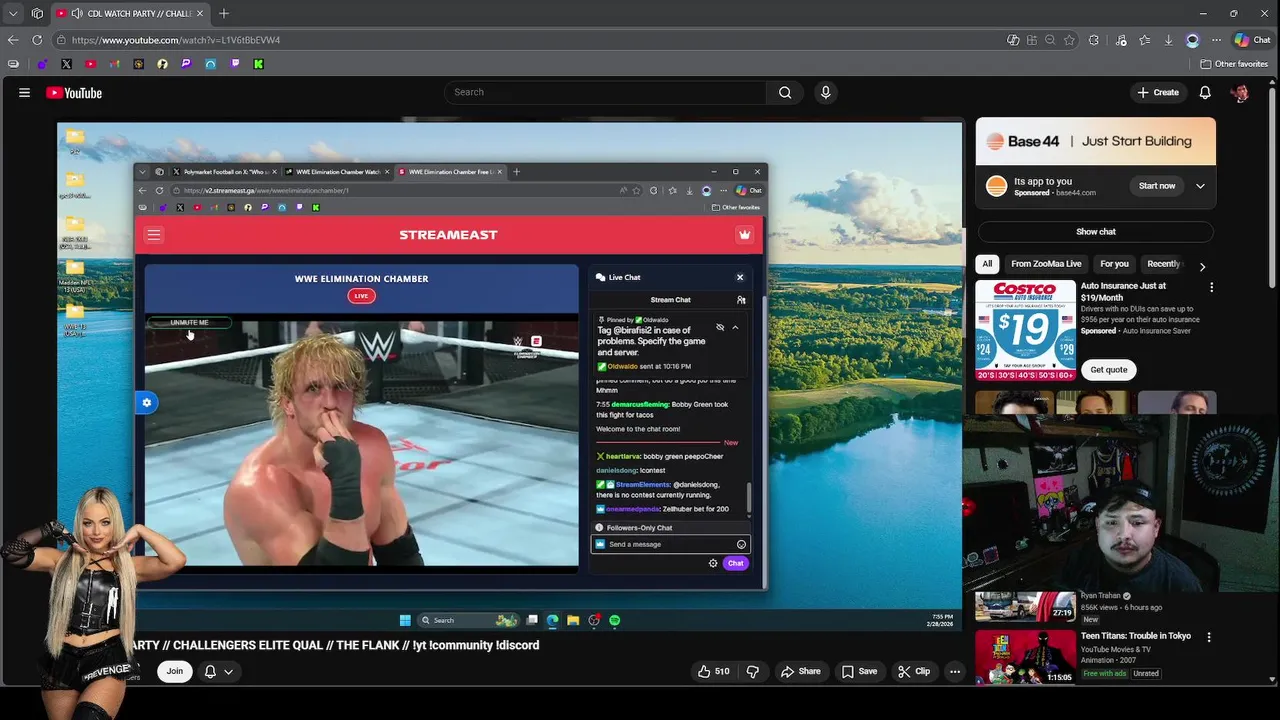Zoom out icon in address bar
The width and height of the screenshot is (1280, 720).
1050,40
